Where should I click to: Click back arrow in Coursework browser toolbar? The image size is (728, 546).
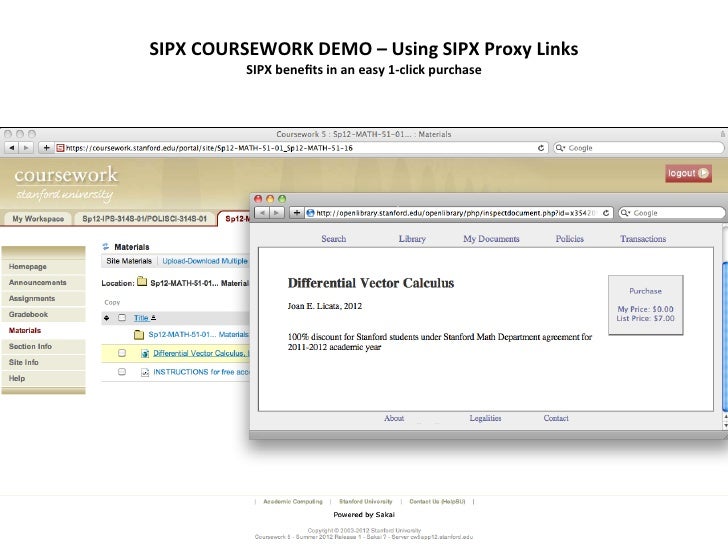(x=12, y=148)
